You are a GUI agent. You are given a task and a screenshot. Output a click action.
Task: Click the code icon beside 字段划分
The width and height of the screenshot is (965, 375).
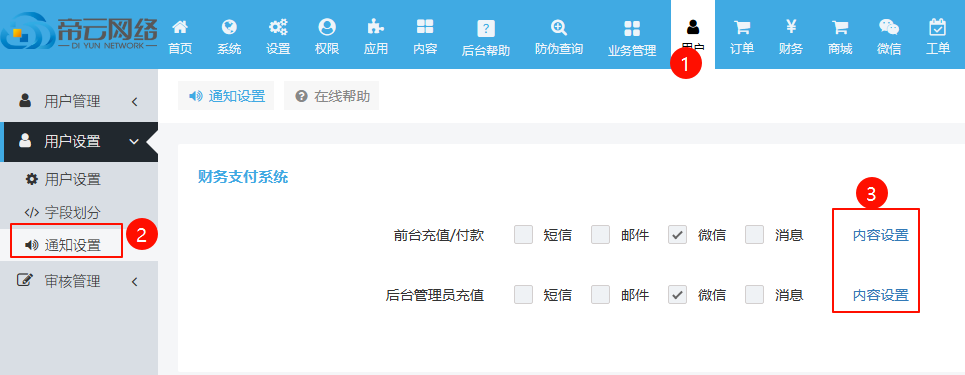pyautogui.click(x=31, y=212)
